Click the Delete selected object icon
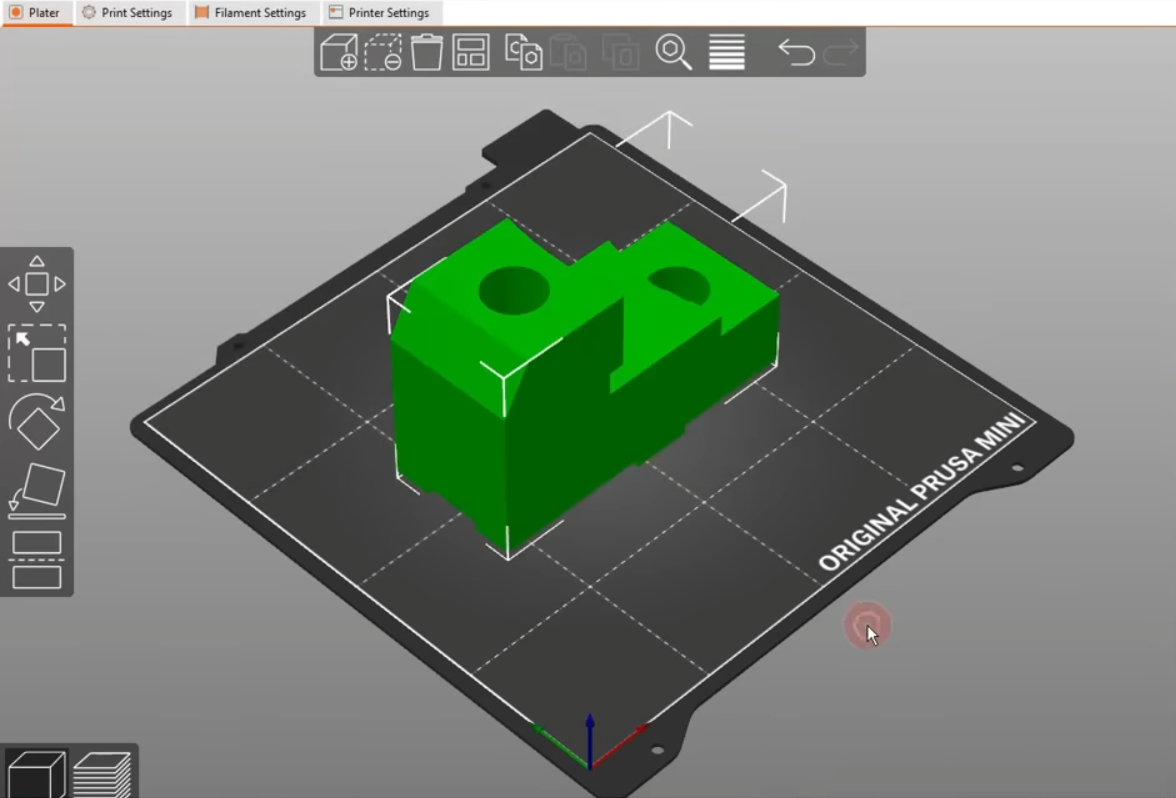This screenshot has width=1176, height=798. [383, 52]
